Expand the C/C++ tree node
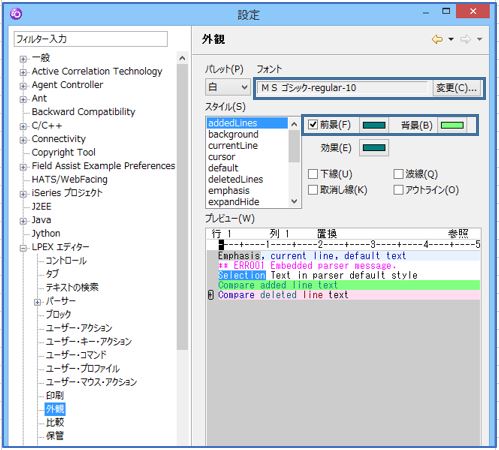The image size is (499, 450). coord(23,126)
